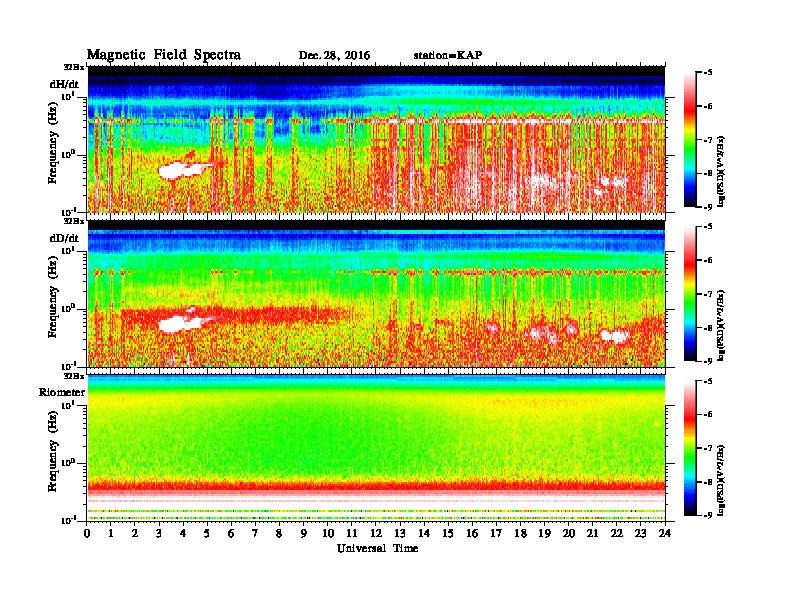Click hour "3" on the time axis
This screenshot has width=792, height=612.
(159, 534)
